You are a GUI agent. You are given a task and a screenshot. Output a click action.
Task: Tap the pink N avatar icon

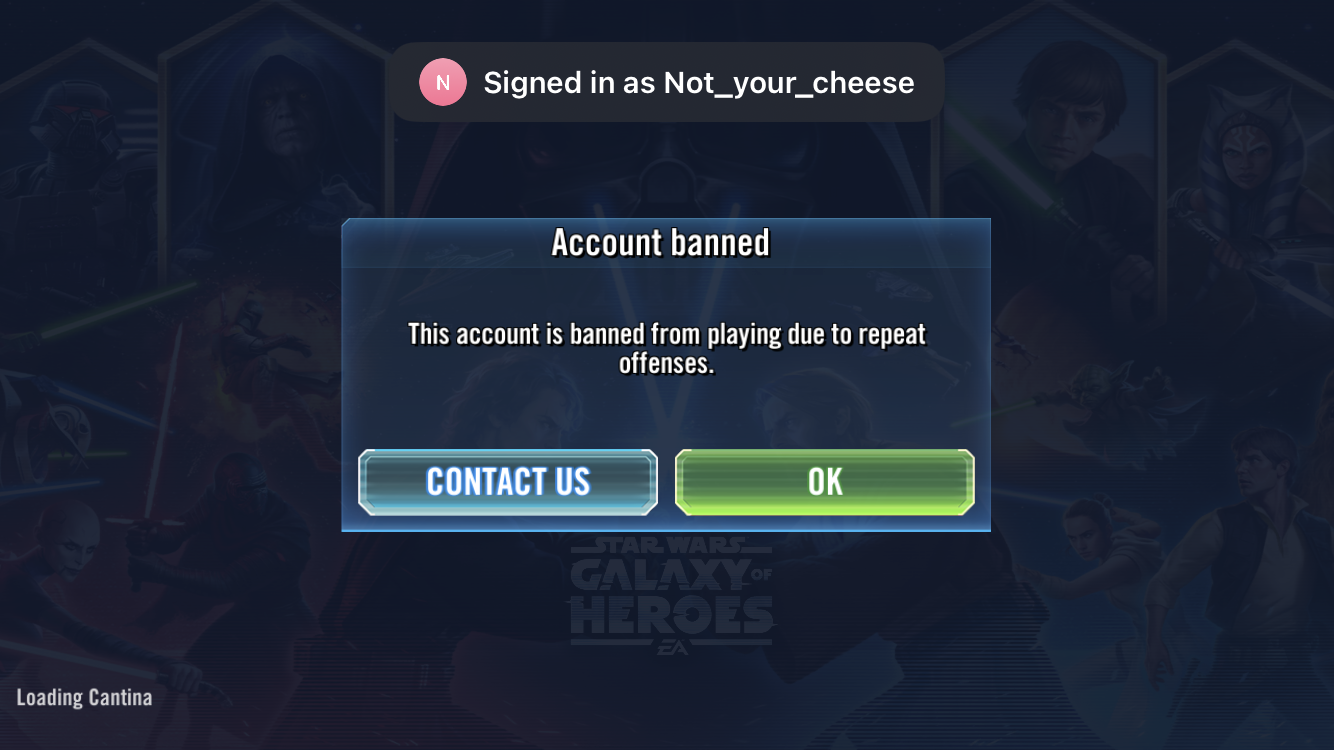click(443, 83)
